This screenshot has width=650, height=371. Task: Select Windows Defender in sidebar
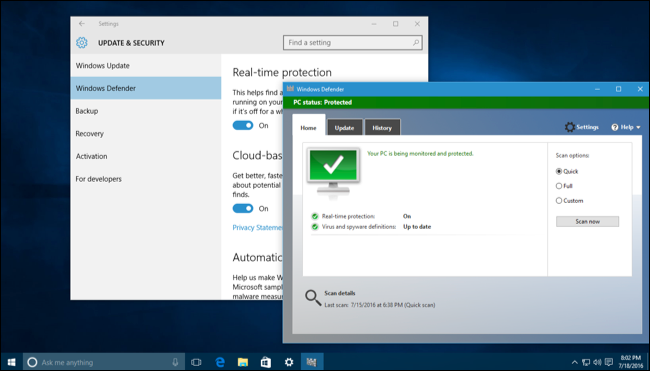146,88
